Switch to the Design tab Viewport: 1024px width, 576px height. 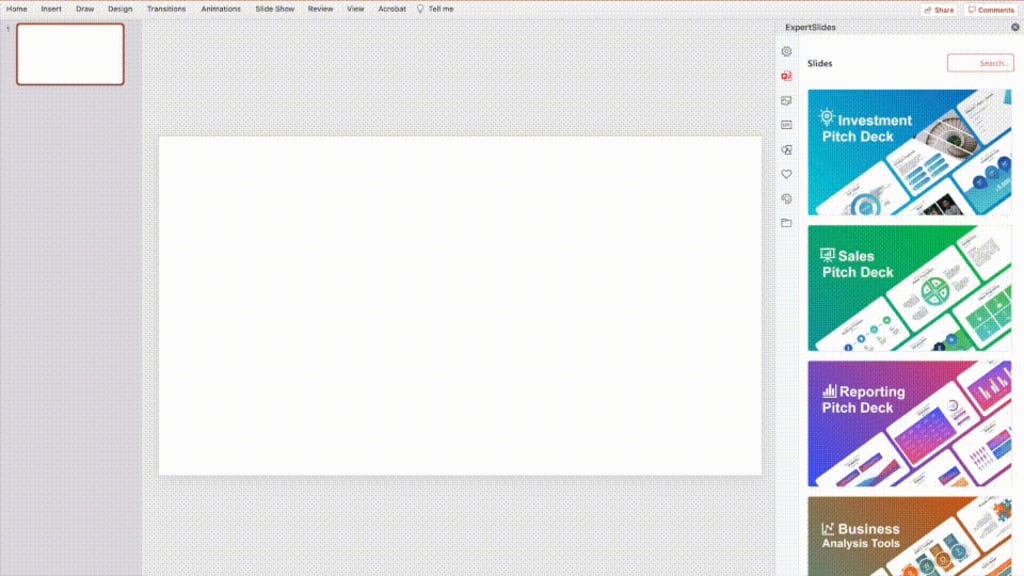pyautogui.click(x=120, y=9)
